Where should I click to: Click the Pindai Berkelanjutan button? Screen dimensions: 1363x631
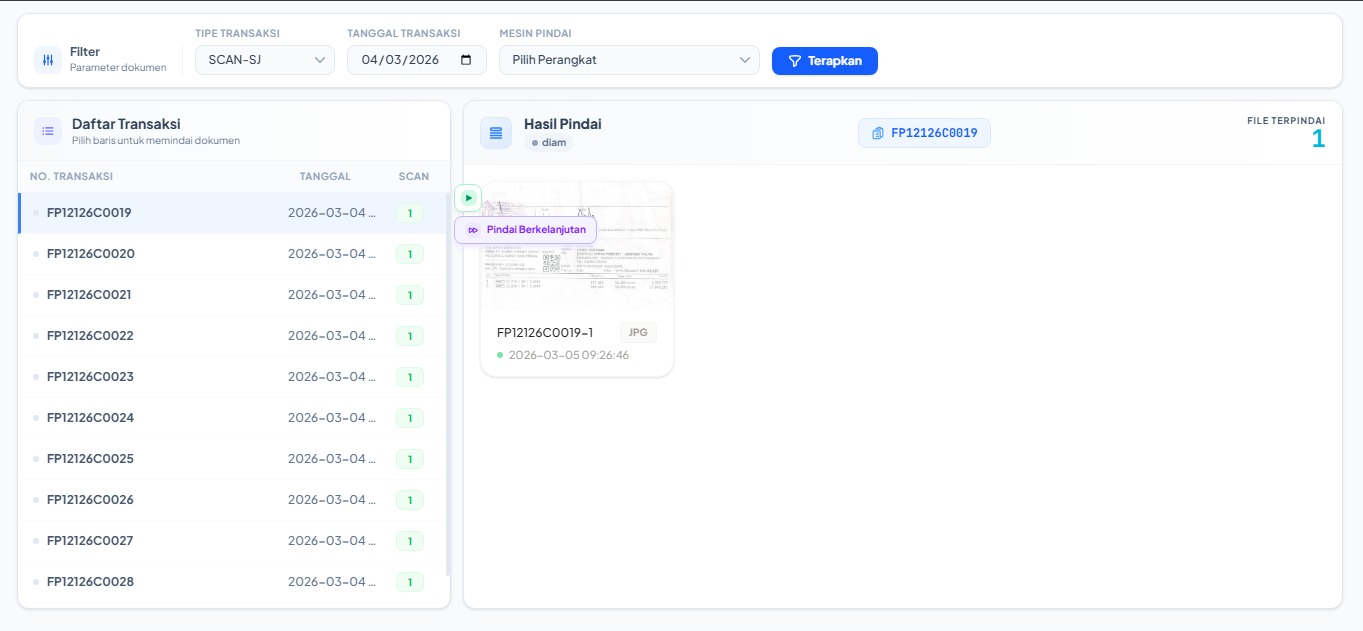526,230
